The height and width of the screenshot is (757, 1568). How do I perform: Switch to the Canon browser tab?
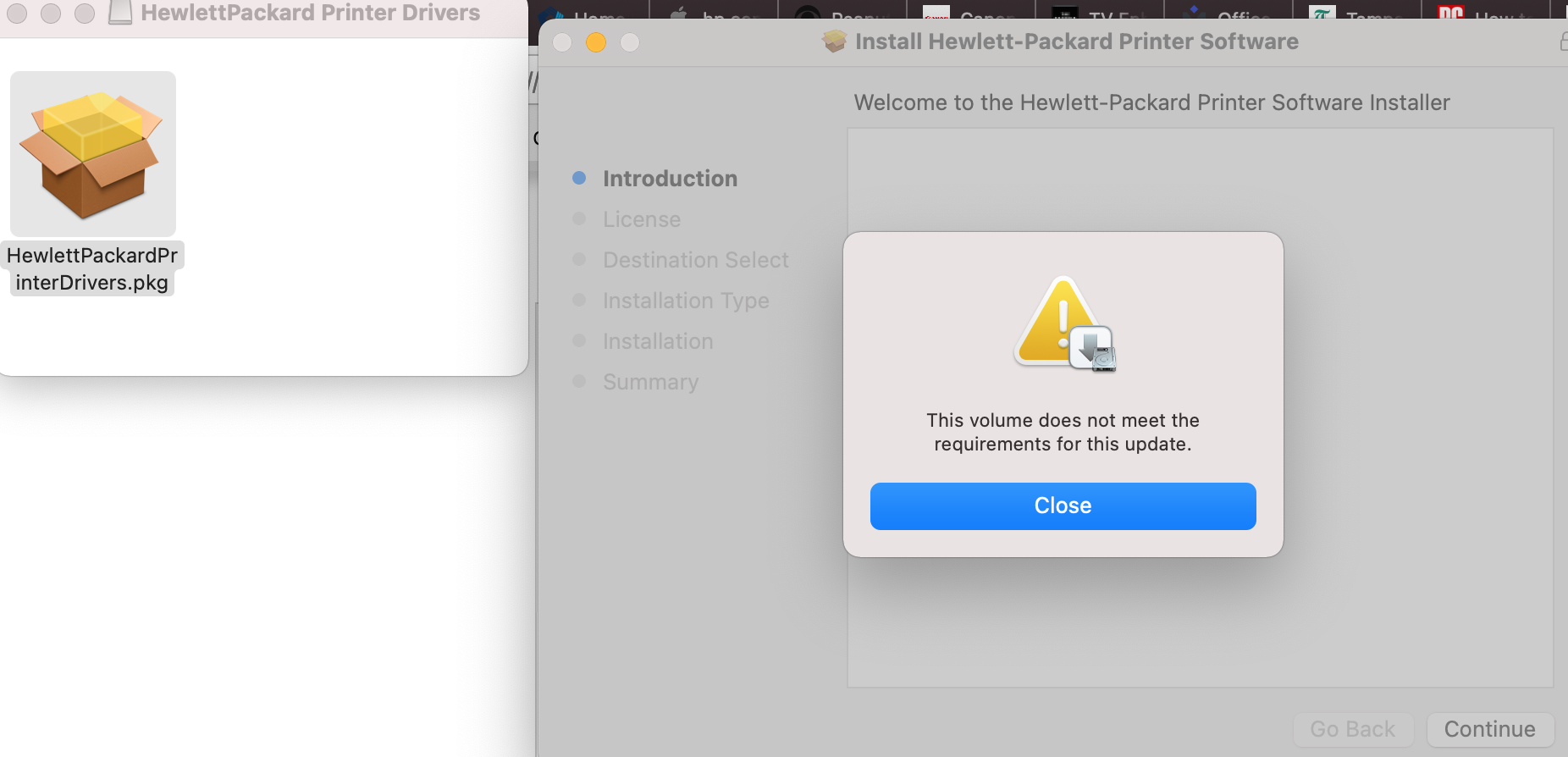(970, 14)
